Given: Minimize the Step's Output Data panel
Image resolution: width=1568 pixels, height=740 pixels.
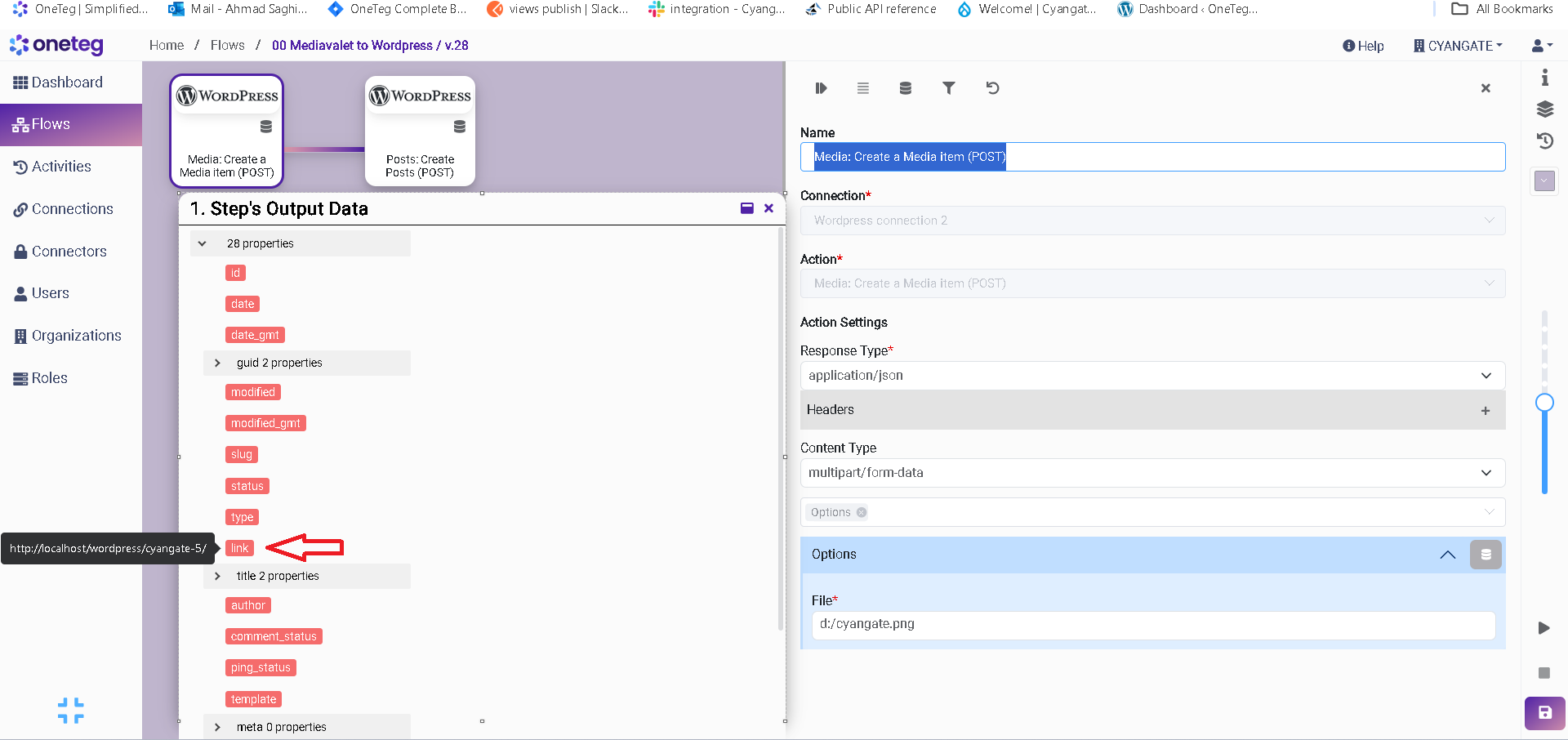Looking at the screenshot, I should (746, 208).
